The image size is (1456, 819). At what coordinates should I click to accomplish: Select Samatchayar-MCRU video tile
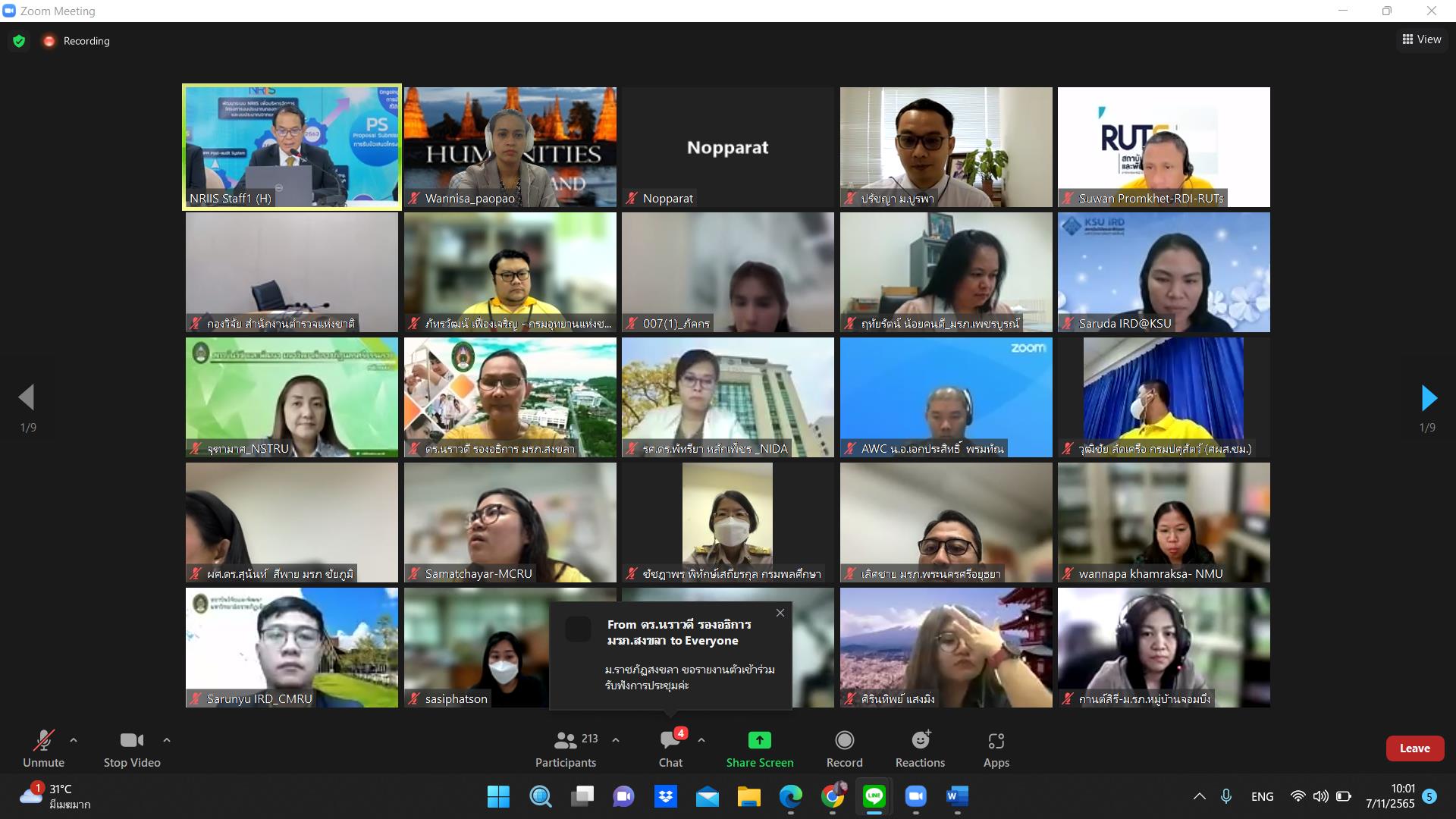pos(510,522)
